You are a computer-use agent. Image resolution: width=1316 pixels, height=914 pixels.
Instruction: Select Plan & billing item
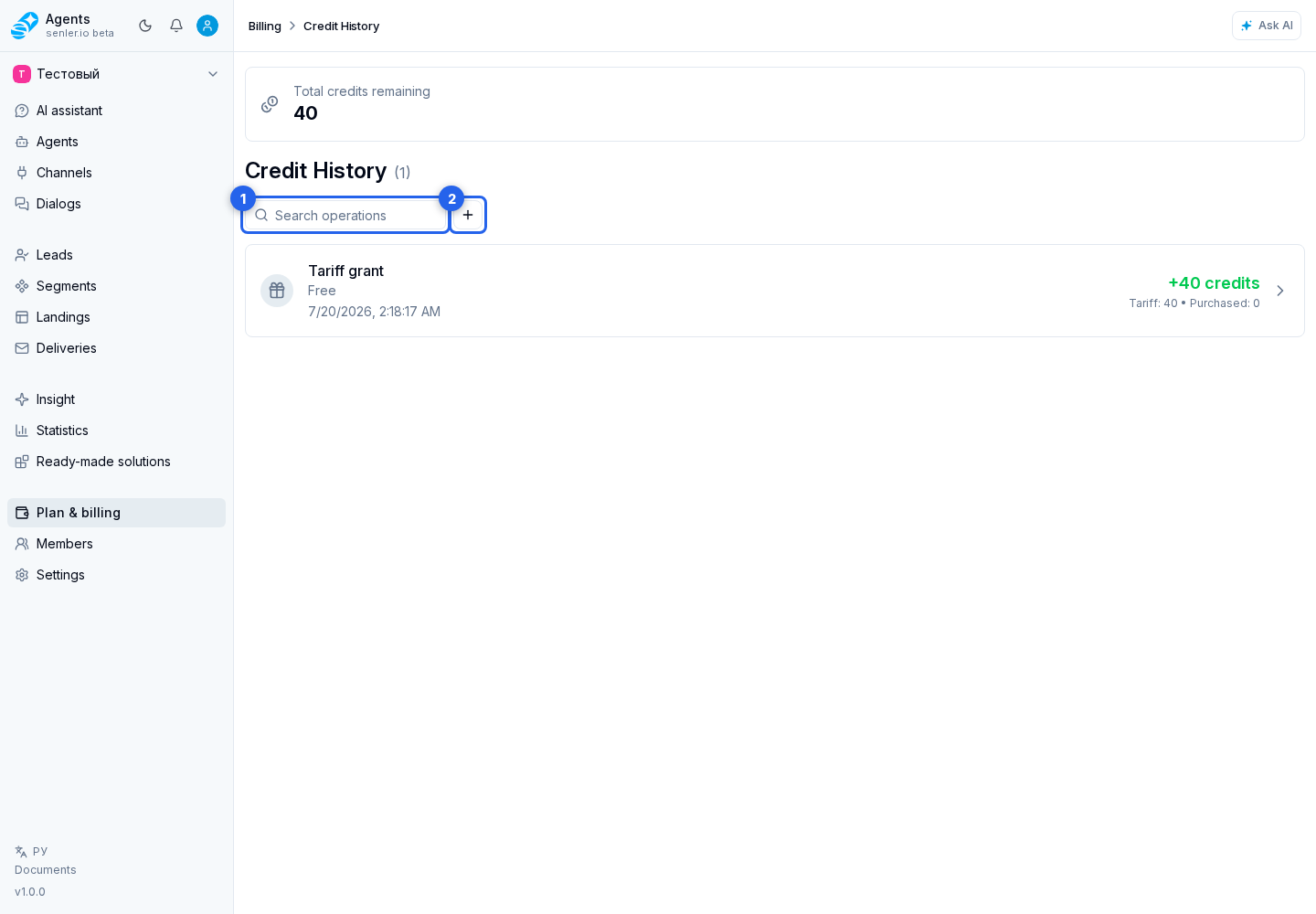click(116, 513)
